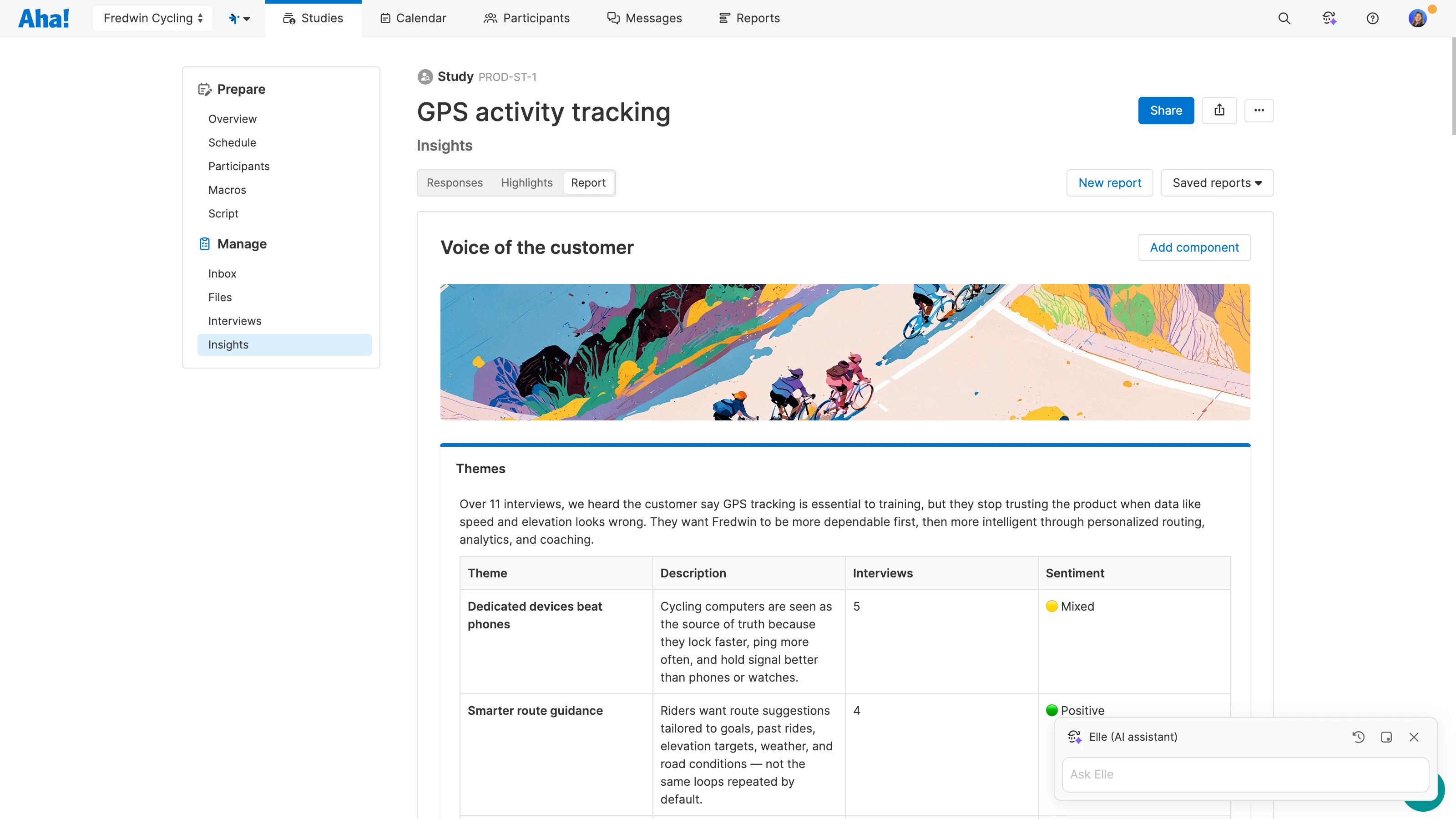
Task: Click the interviews count 5 cell
Action: [x=942, y=642]
